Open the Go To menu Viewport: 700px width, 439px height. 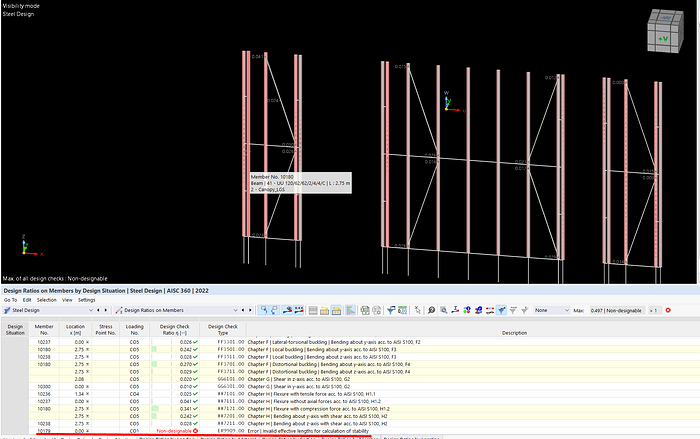[x=10, y=300]
